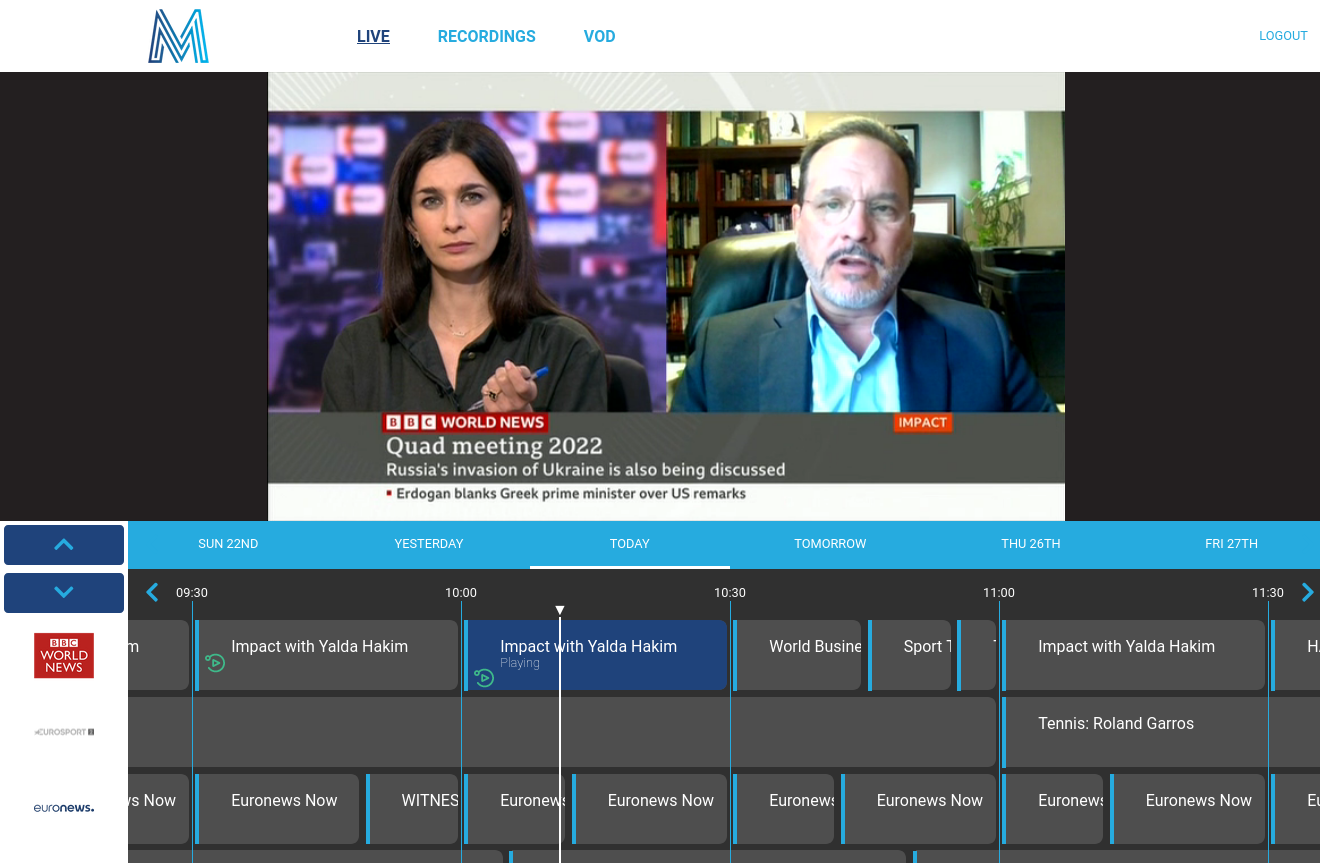Click the live video player
1320x863 pixels.
[x=666, y=296]
